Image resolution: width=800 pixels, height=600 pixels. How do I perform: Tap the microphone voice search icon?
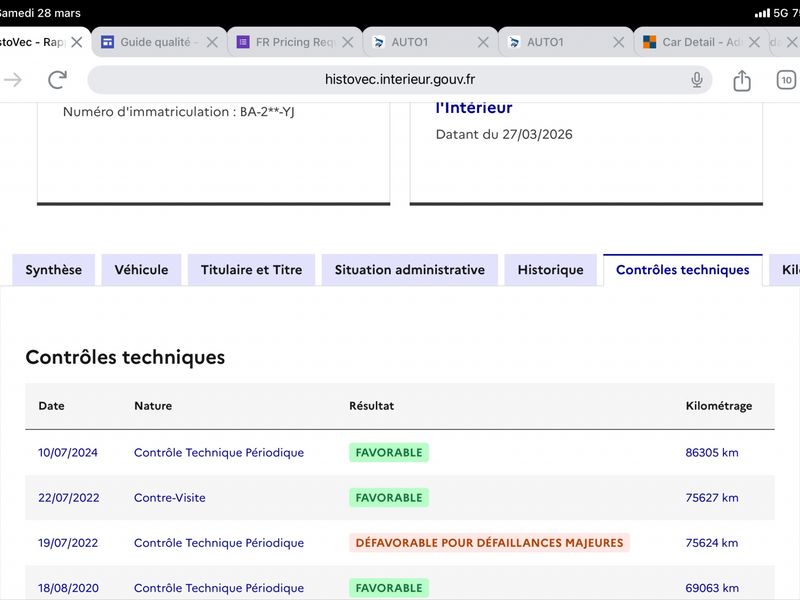[x=697, y=80]
